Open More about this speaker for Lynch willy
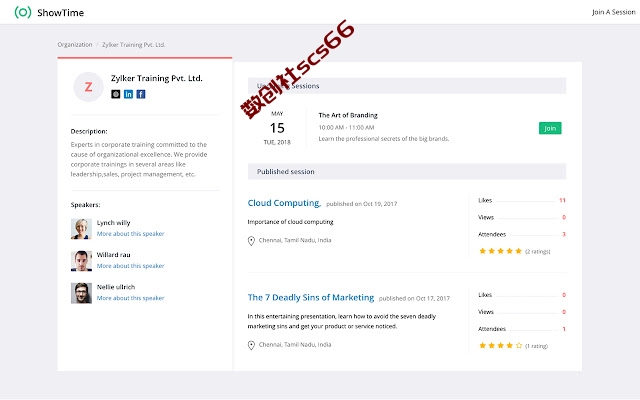This screenshot has width=640, height=400. [130, 233]
